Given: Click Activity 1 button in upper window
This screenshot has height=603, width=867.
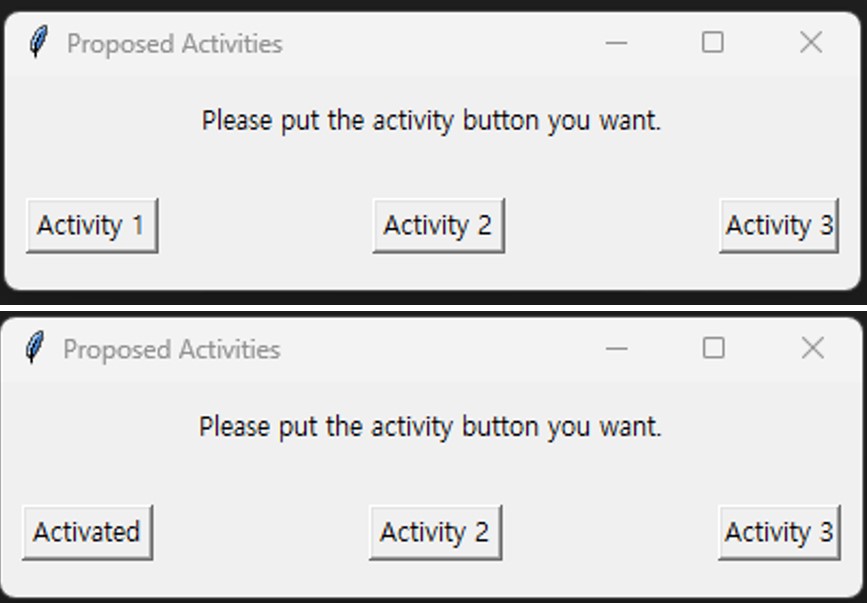Looking at the screenshot, I should pyautogui.click(x=91, y=226).
